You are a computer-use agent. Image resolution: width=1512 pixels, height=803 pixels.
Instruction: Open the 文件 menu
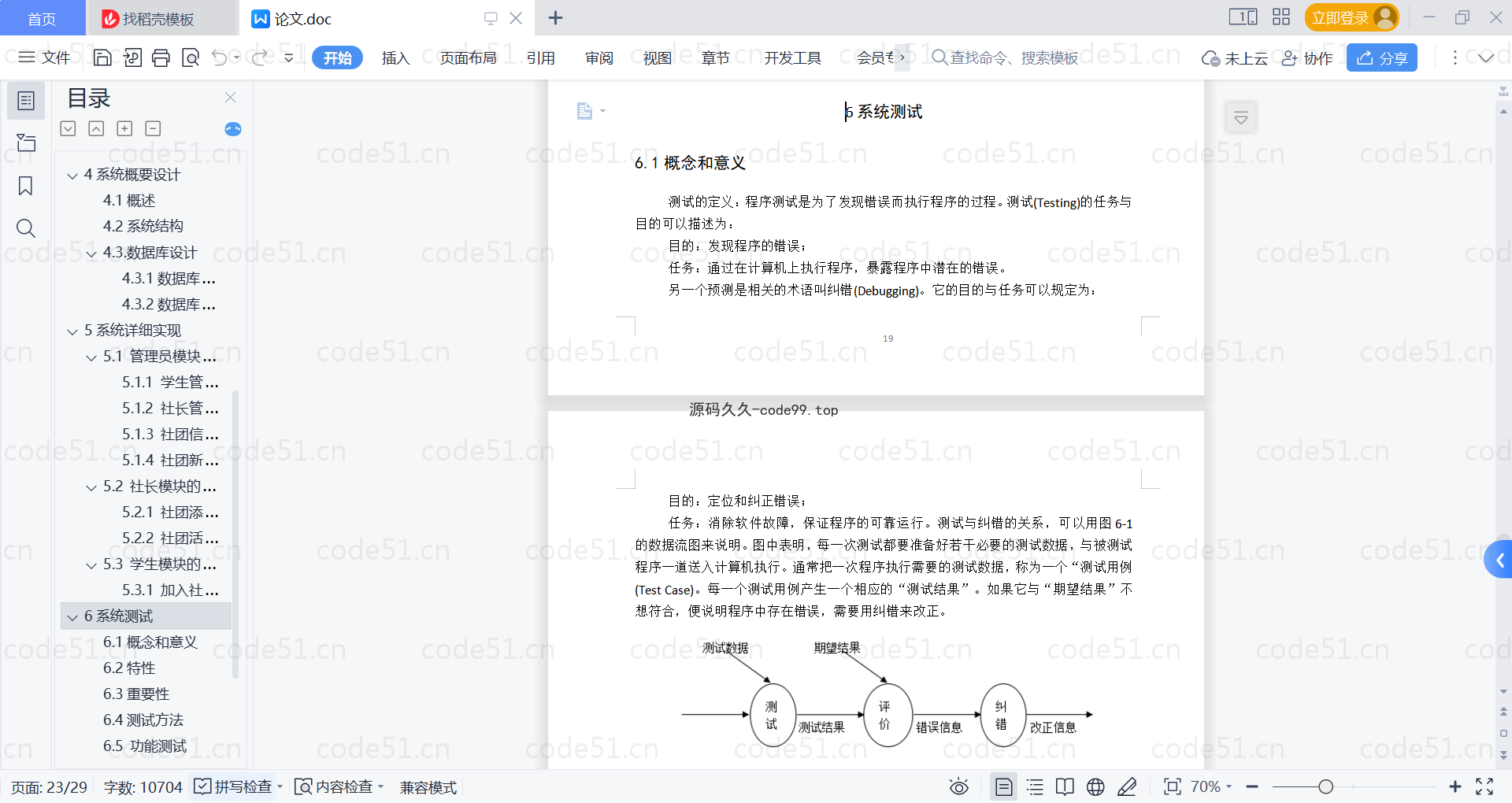[45, 57]
